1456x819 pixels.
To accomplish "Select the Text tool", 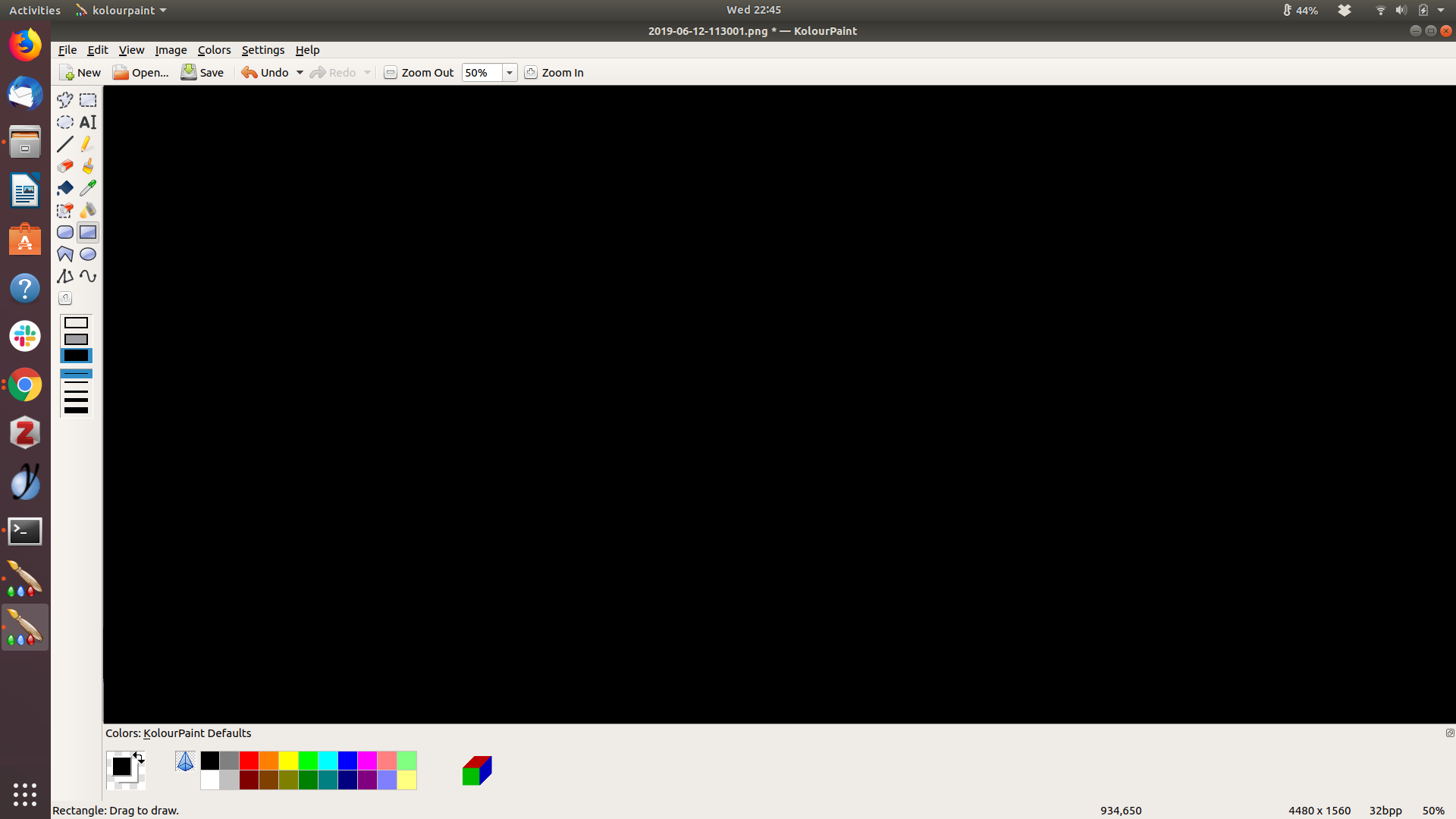I will (88, 122).
